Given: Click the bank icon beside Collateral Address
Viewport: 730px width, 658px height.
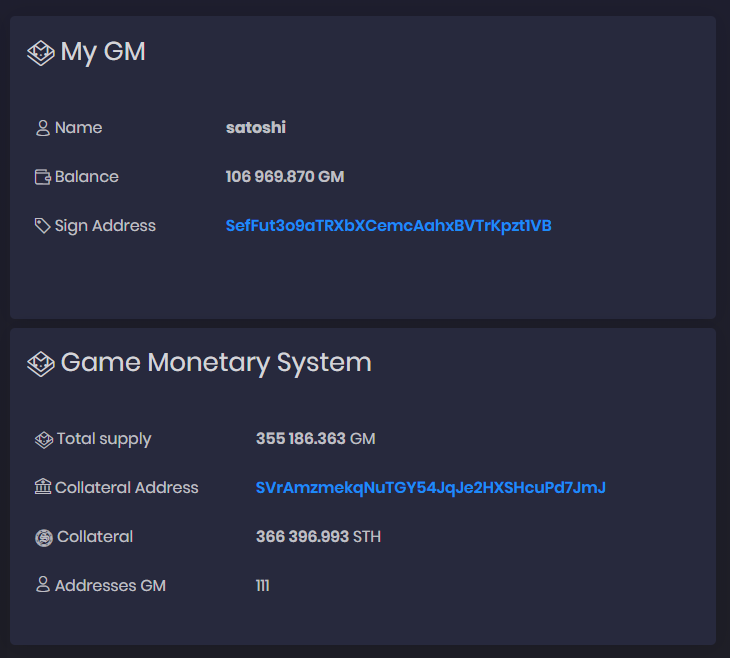Looking at the screenshot, I should pyautogui.click(x=43, y=487).
